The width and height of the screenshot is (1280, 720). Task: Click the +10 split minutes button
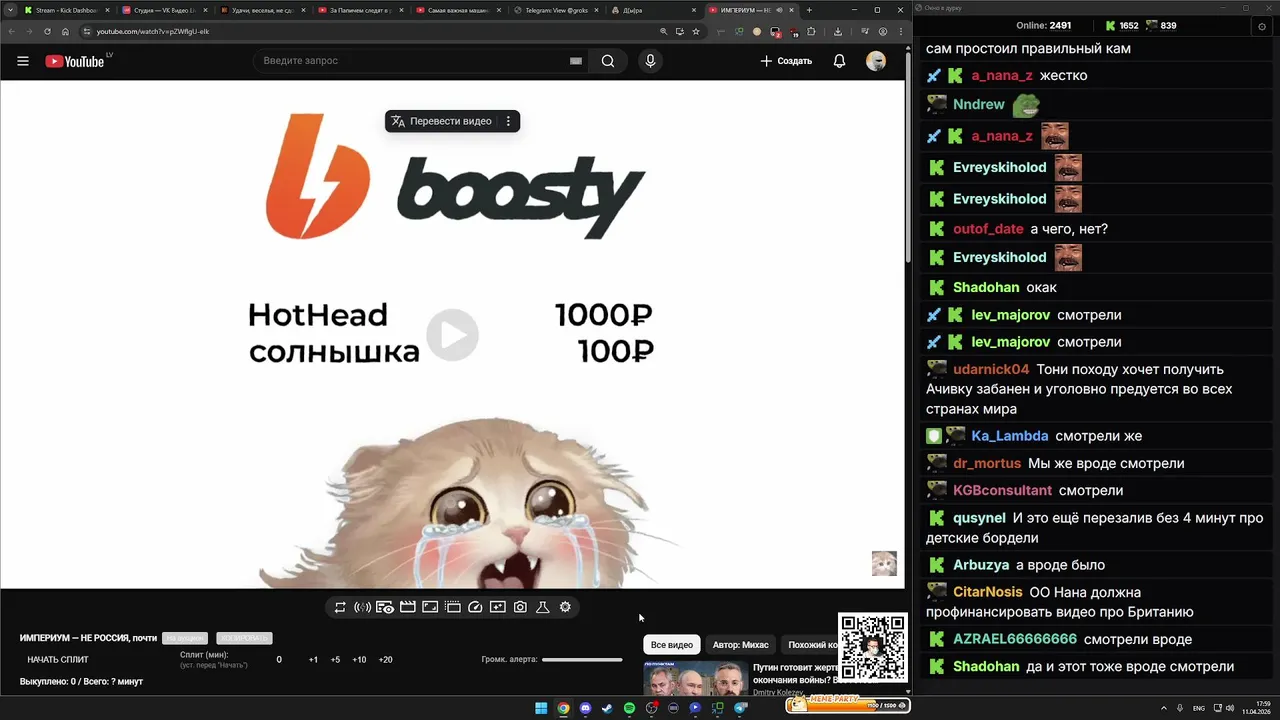pyautogui.click(x=359, y=660)
